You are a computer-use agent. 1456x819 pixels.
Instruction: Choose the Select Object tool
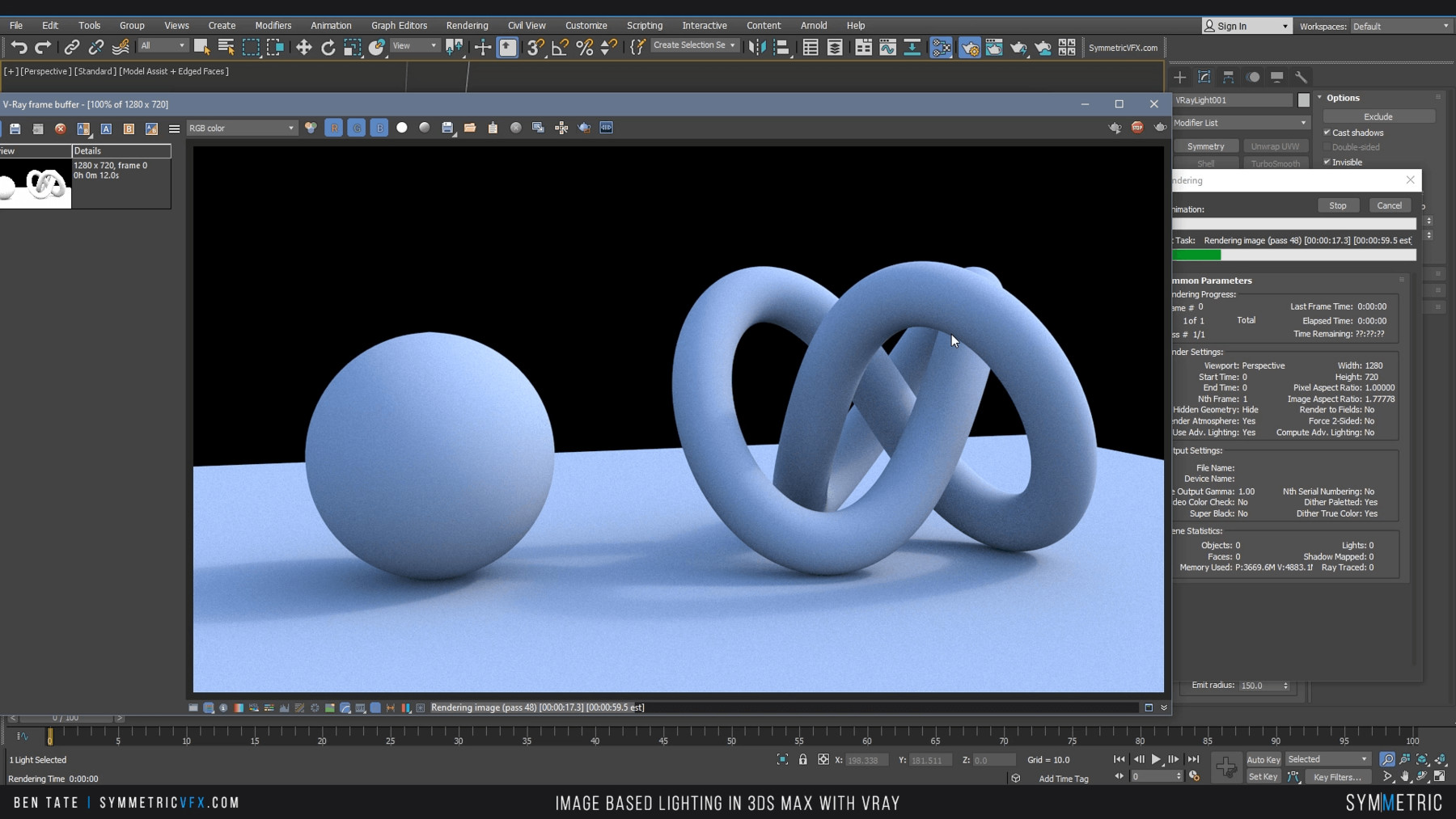tap(201, 47)
